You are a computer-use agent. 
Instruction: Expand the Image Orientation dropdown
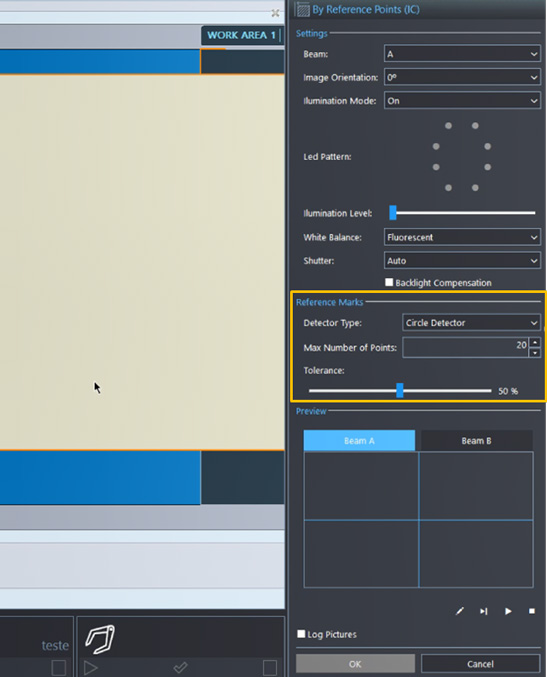[462, 77]
